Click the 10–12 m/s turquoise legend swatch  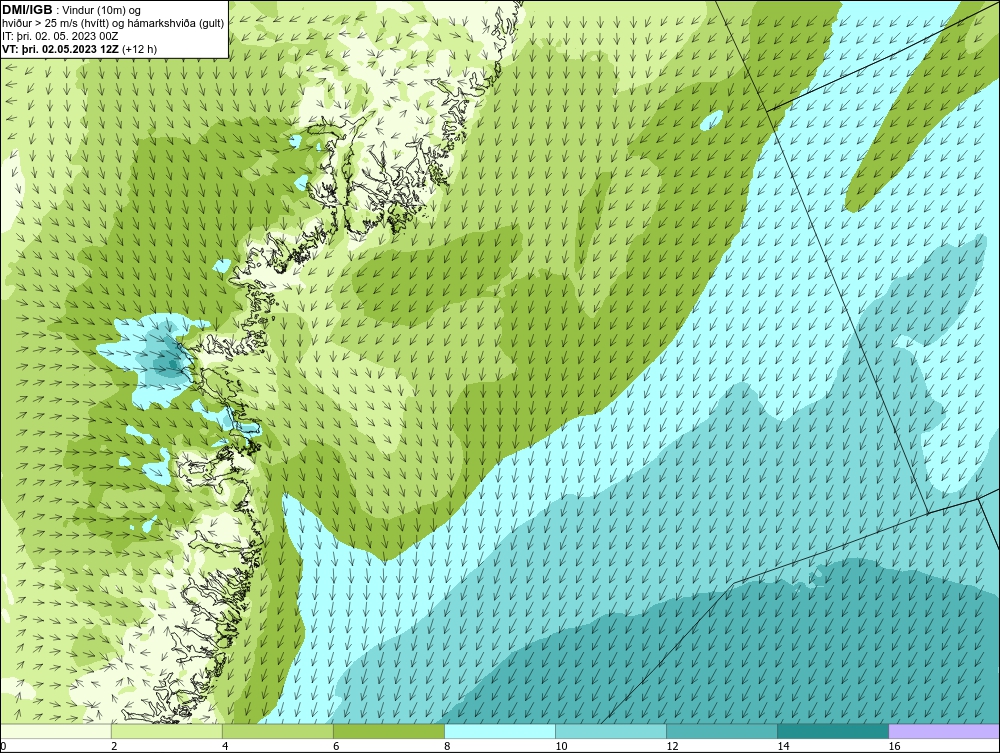(610, 731)
